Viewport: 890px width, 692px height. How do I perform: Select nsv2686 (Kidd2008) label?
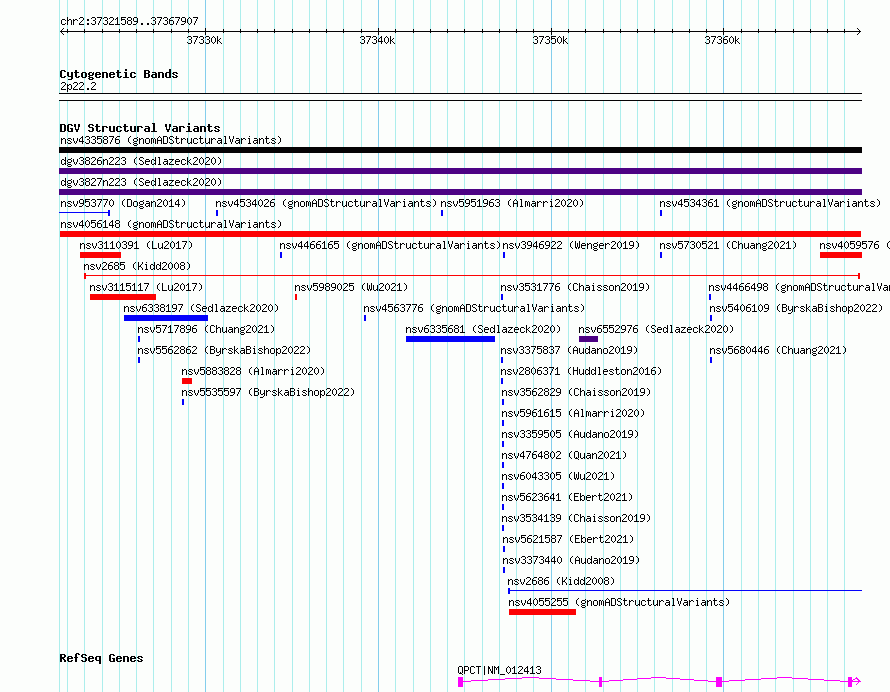[561, 581]
